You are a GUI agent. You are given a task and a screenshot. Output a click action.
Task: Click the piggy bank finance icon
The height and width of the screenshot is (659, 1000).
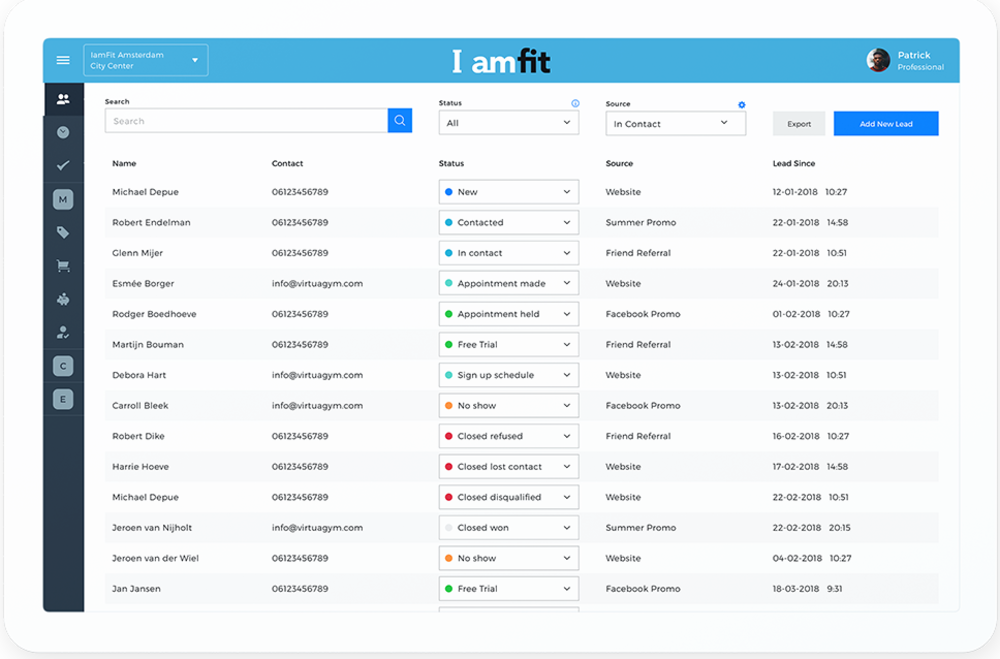(x=63, y=299)
